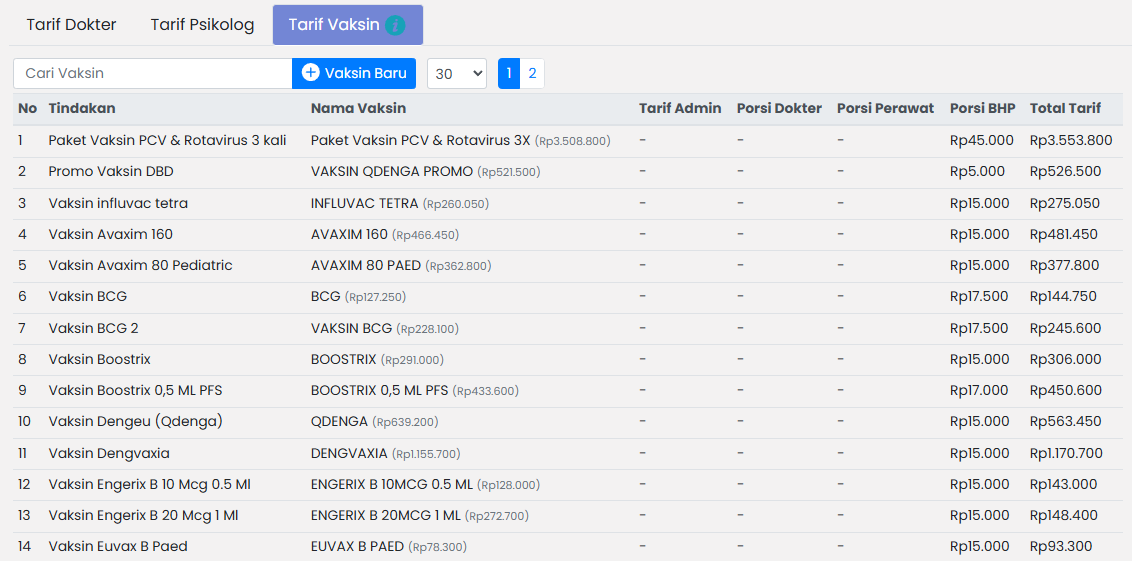The width and height of the screenshot is (1132, 561).
Task: Select the Promo Vaksin DBD entry
Action: click(x=111, y=171)
